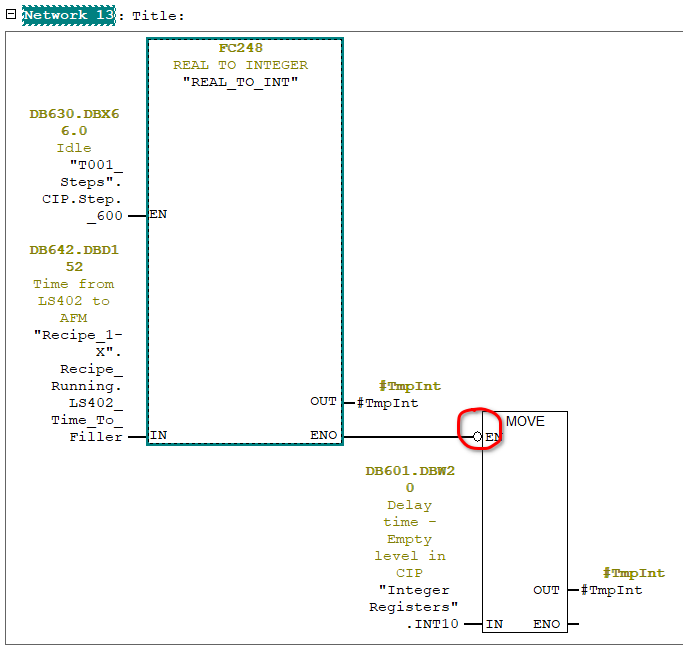Select the DB601.DBW20 address operand
683x653 pixels.
pos(410,479)
